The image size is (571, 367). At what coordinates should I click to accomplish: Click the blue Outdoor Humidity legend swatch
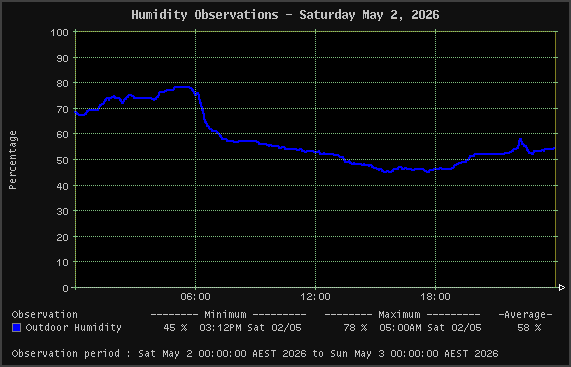pyautogui.click(x=16, y=328)
